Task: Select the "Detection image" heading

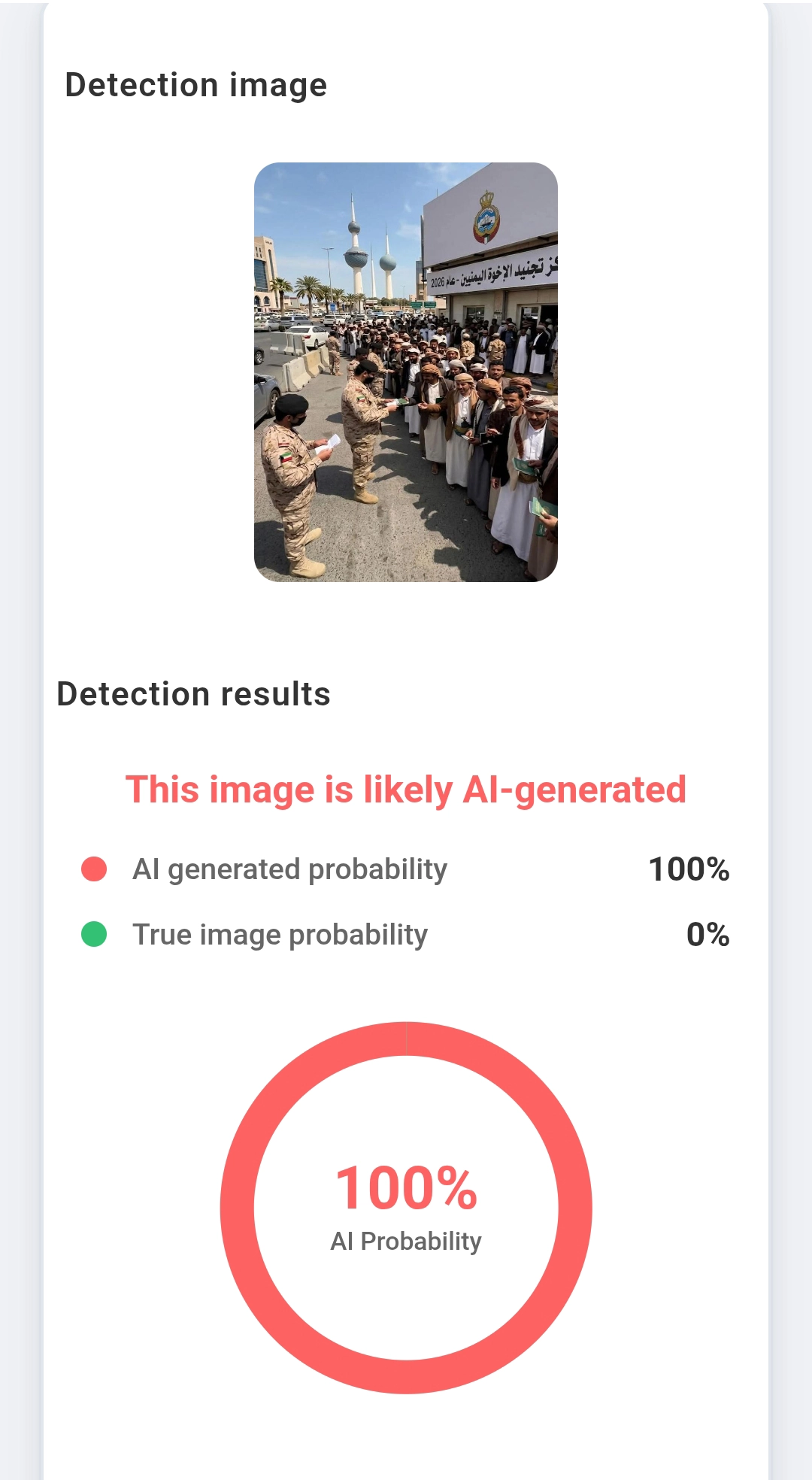Action: pos(196,85)
